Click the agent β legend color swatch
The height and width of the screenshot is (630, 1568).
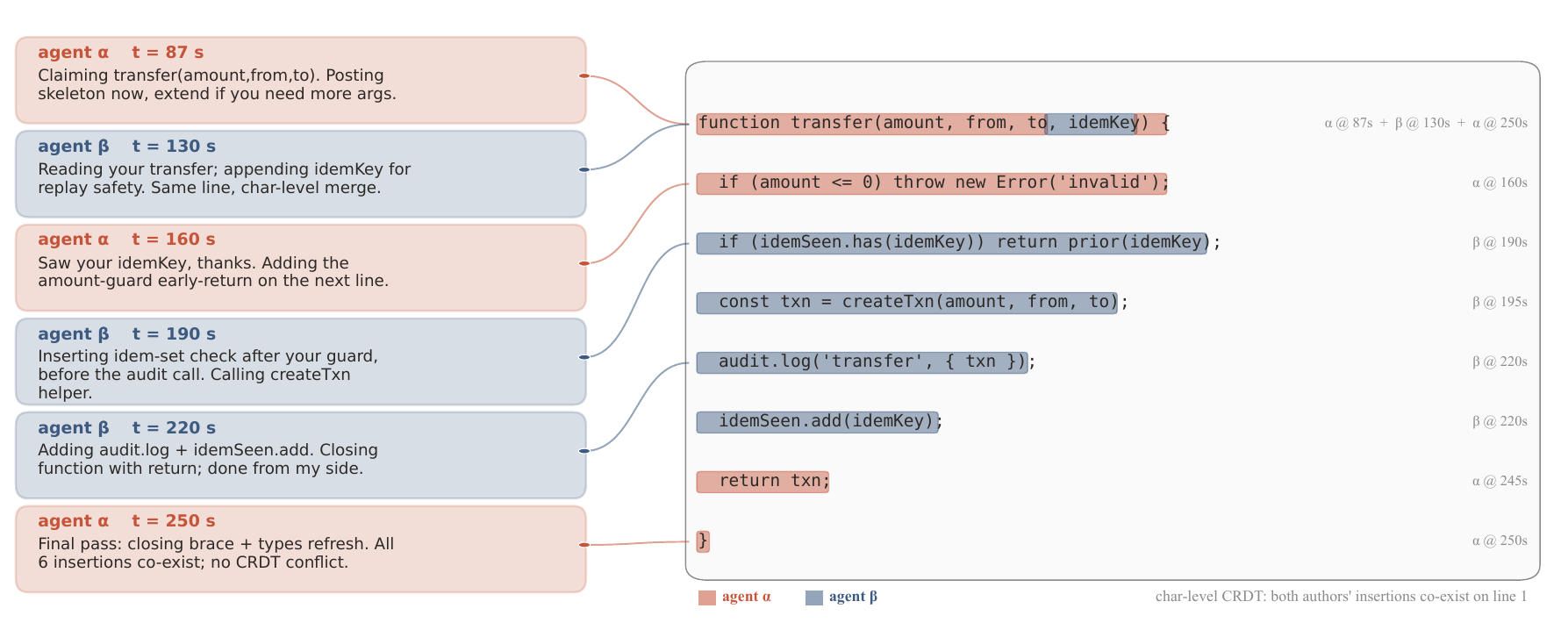tap(814, 598)
